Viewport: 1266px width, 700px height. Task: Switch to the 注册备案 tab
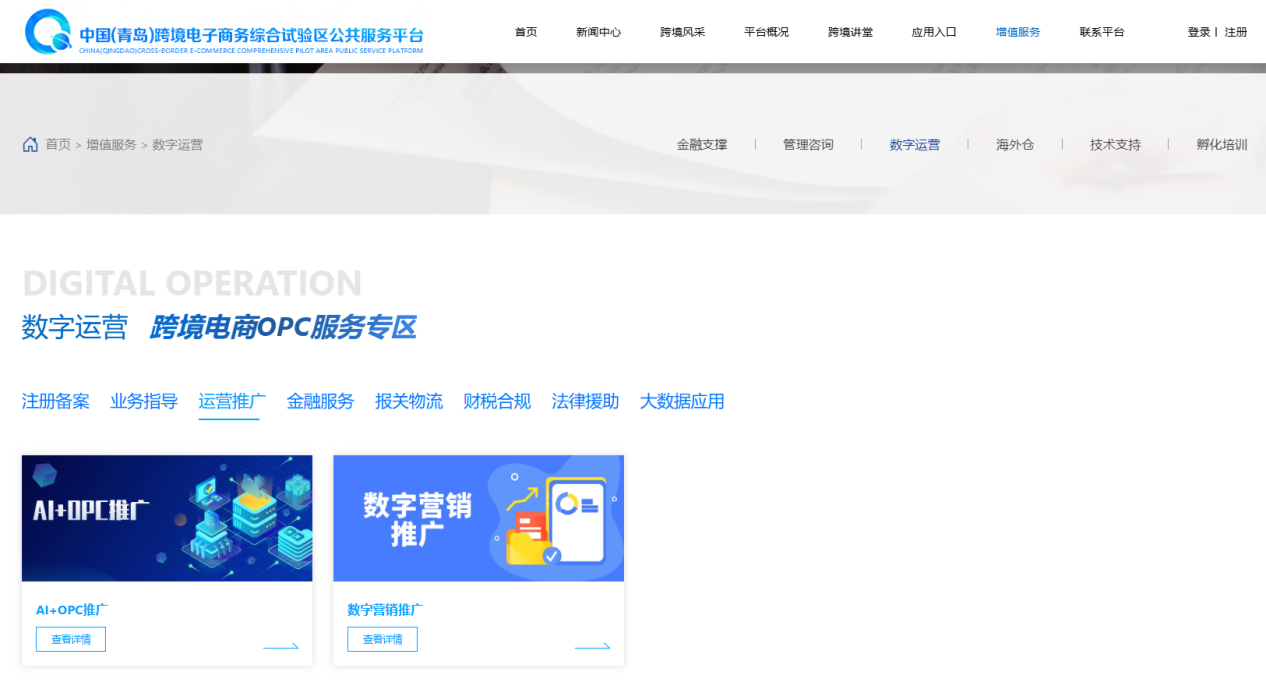55,401
